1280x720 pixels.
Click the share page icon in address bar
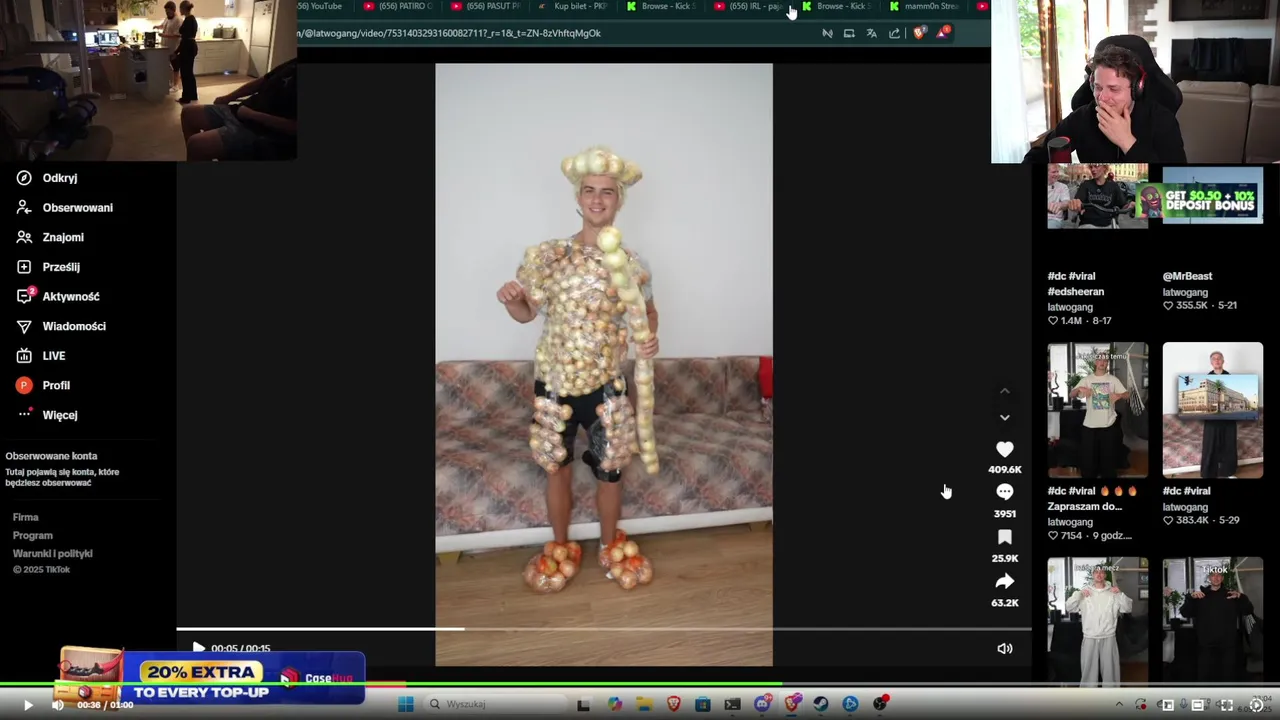(x=894, y=33)
